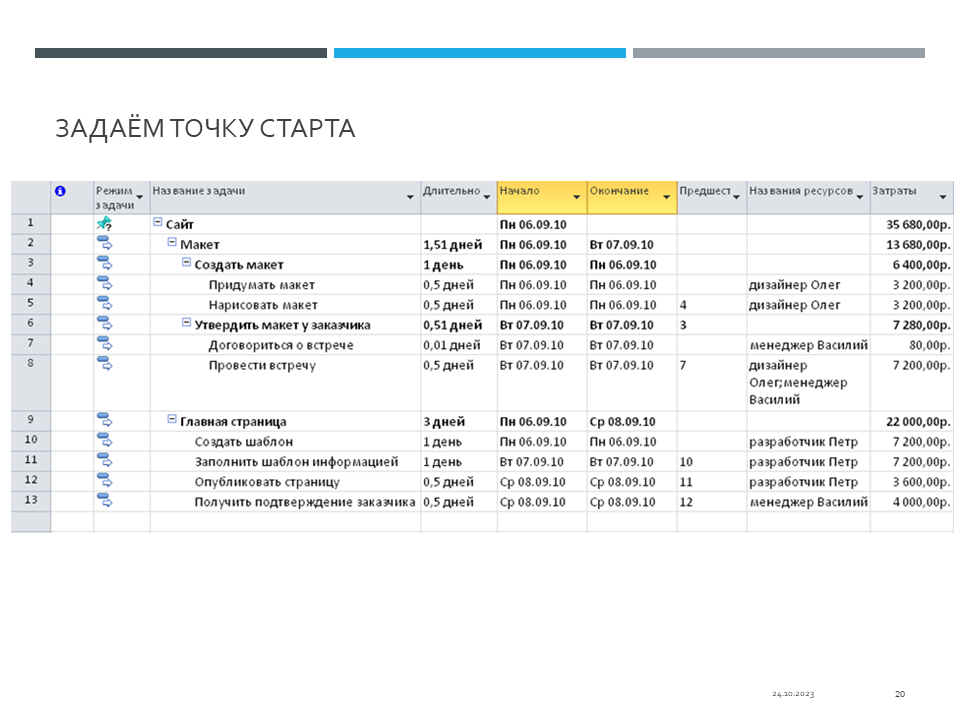The width and height of the screenshot is (960, 720).
Task: Open the Названия ресурсов column dropdown
Action: pos(860,197)
